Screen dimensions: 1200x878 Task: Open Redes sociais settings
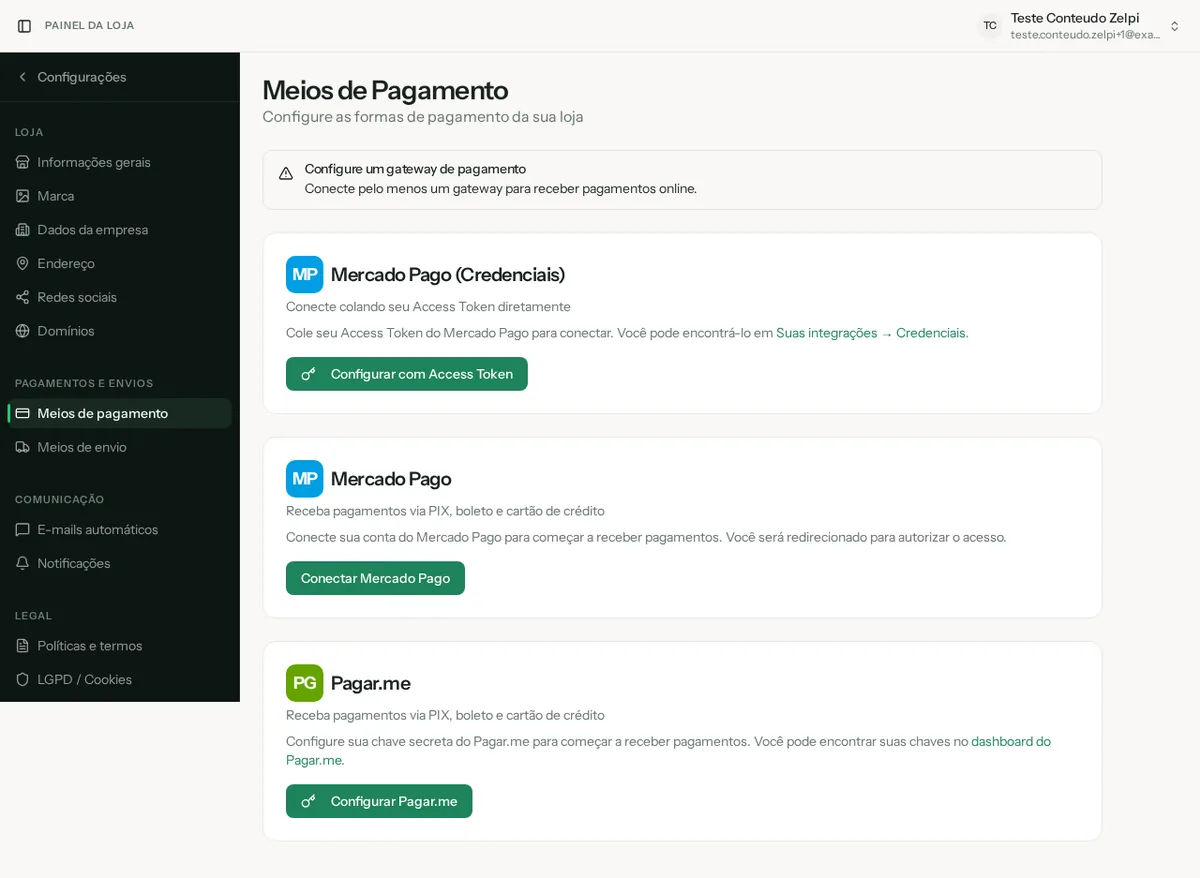click(x=120, y=297)
